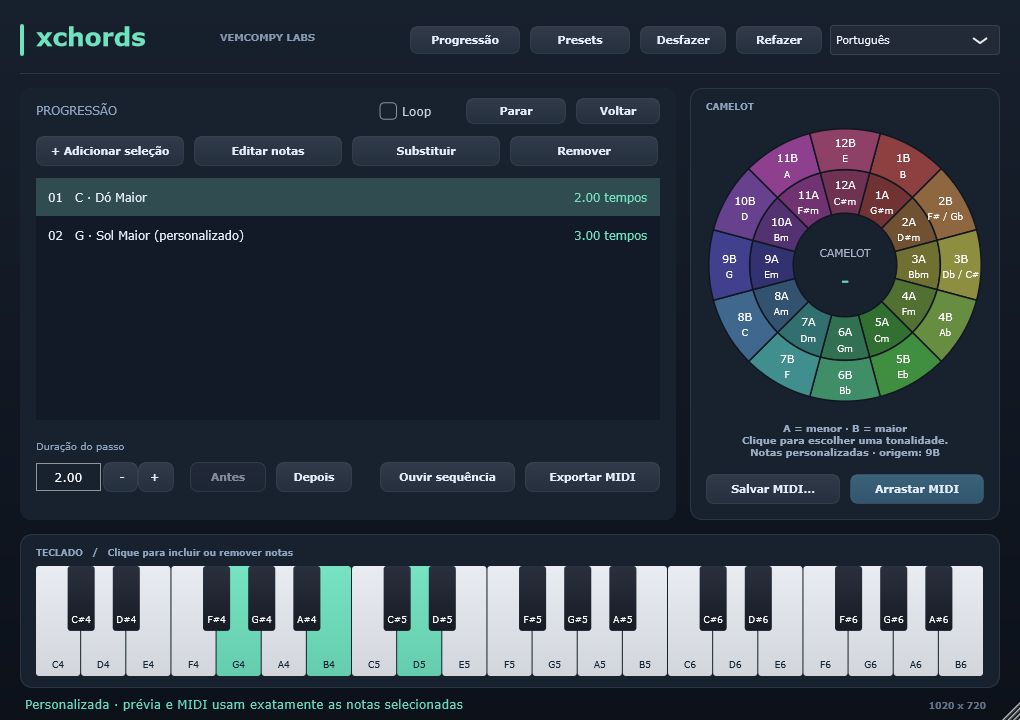Select Camelot key 12B E
The width and height of the screenshot is (1020, 720).
click(x=845, y=150)
